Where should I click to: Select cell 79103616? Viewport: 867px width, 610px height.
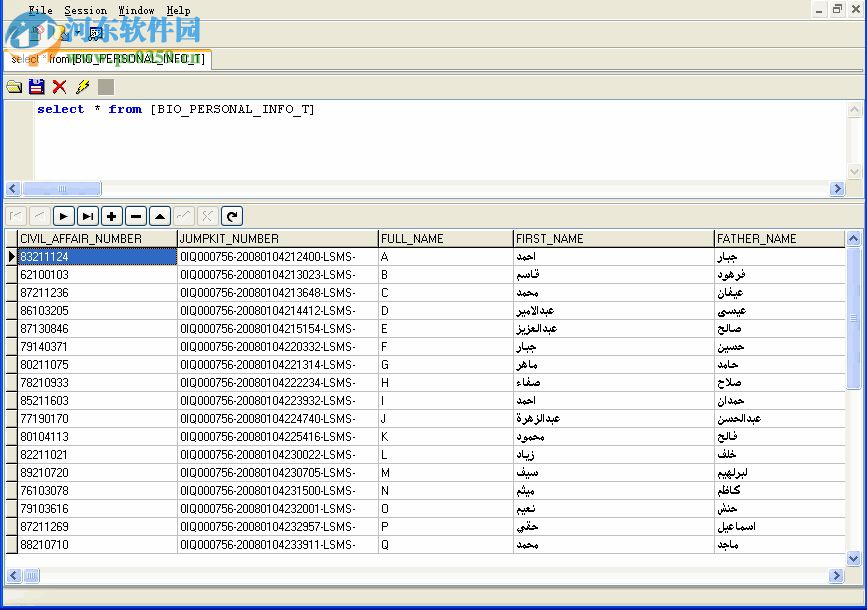[97, 509]
